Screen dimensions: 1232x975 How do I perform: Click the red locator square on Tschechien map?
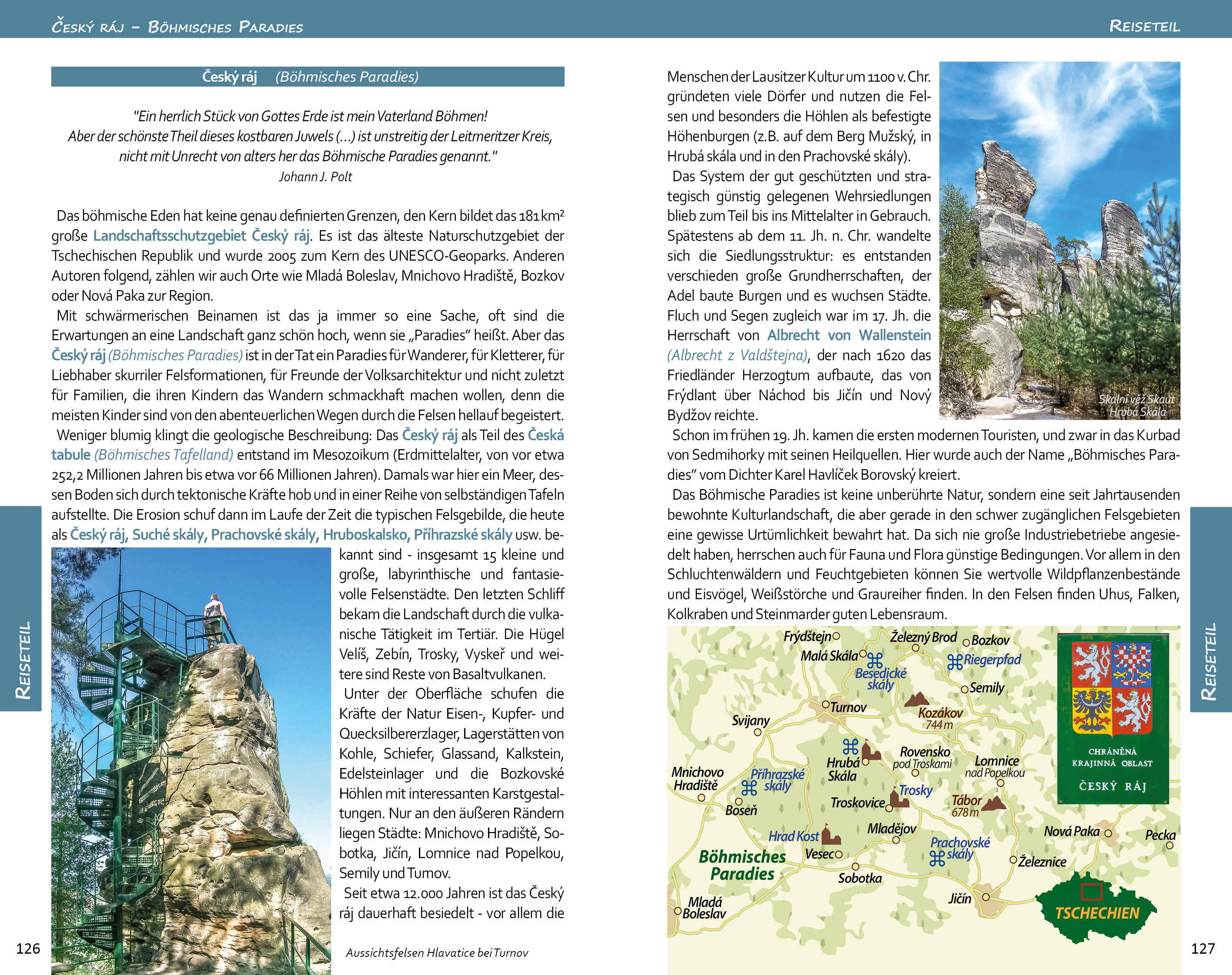pyautogui.click(x=1091, y=892)
